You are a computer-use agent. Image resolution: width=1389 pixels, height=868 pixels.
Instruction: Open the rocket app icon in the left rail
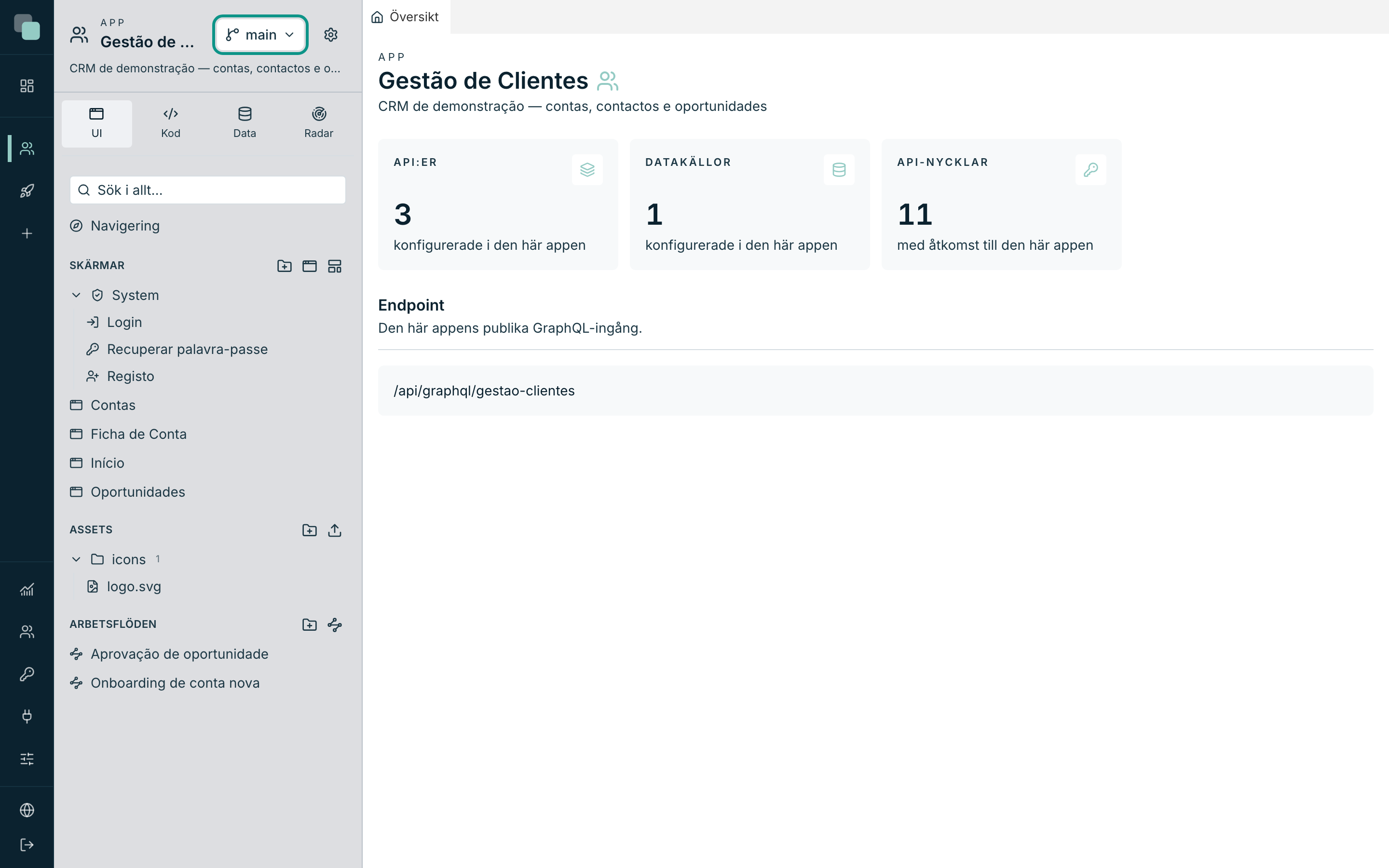coord(27,191)
